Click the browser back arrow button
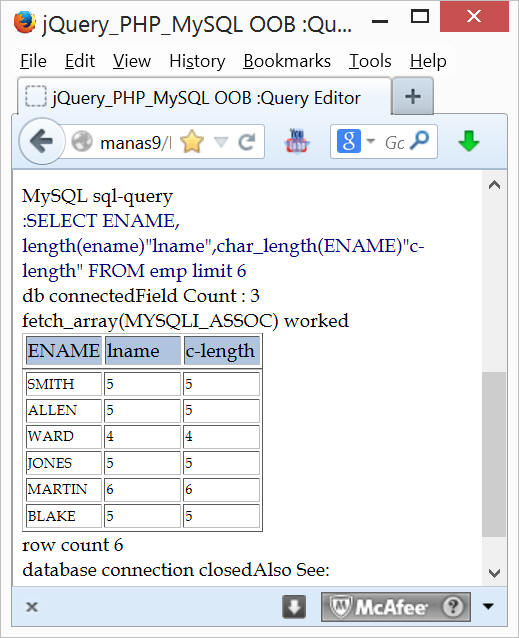The image size is (519, 638). point(41,142)
